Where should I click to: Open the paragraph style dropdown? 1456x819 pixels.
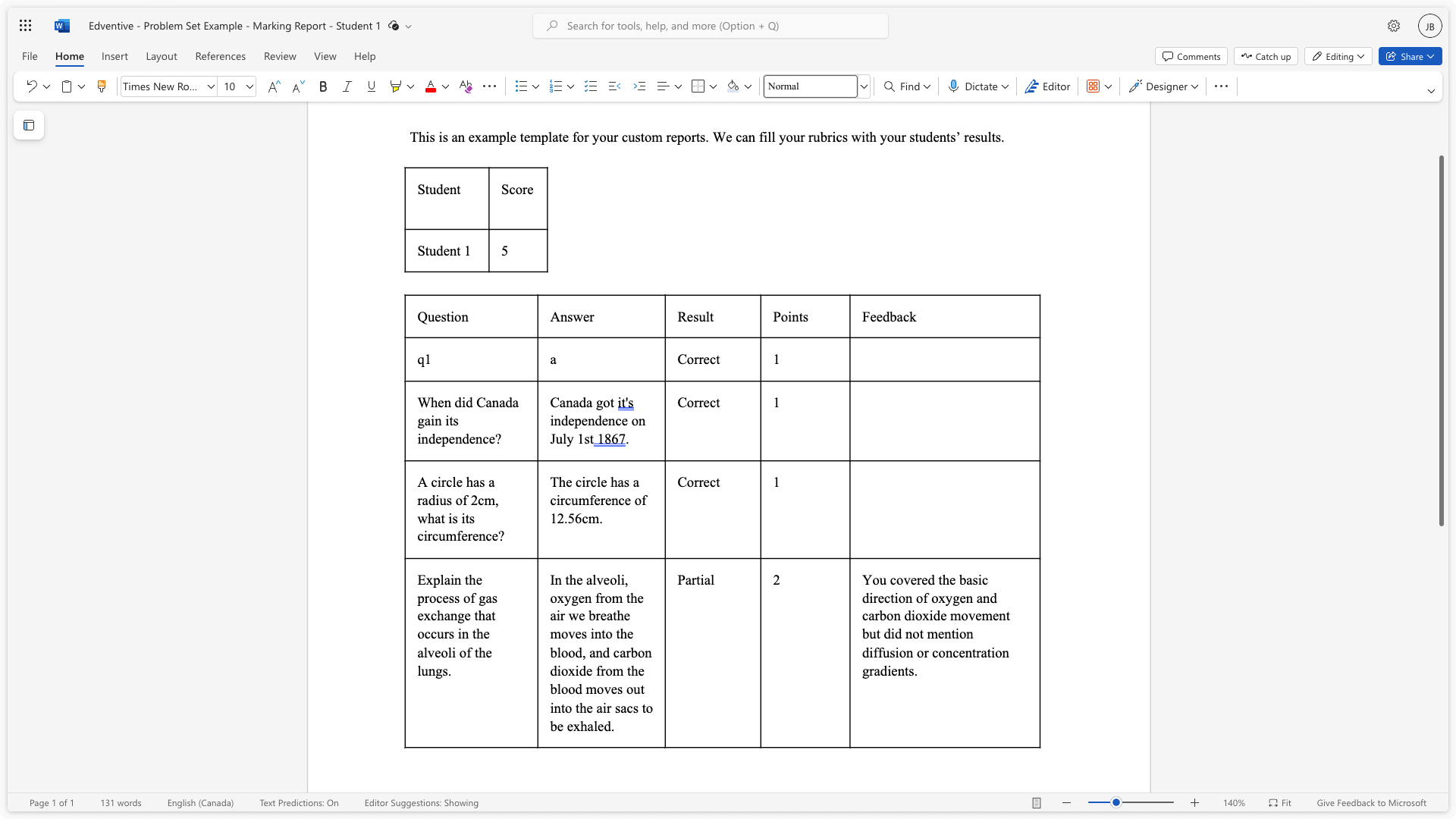coord(862,86)
